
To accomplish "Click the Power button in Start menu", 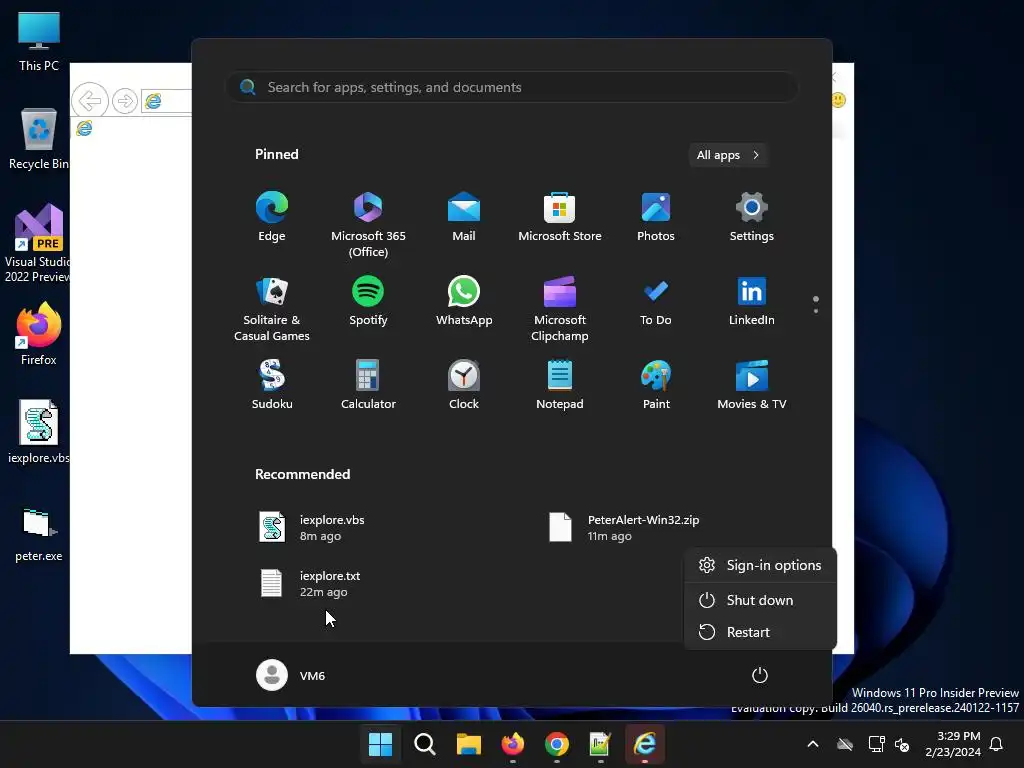I will [760, 675].
